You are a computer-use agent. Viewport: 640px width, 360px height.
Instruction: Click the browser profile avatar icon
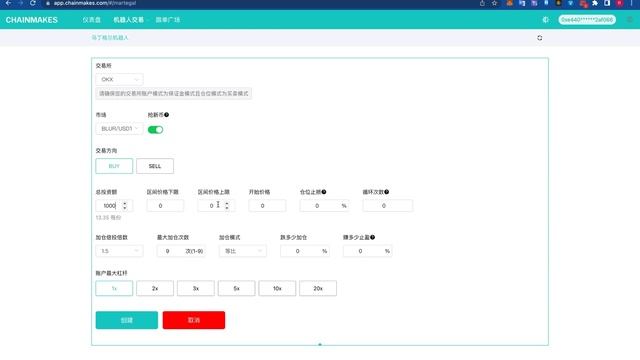pyautogui.click(x=619, y=3)
